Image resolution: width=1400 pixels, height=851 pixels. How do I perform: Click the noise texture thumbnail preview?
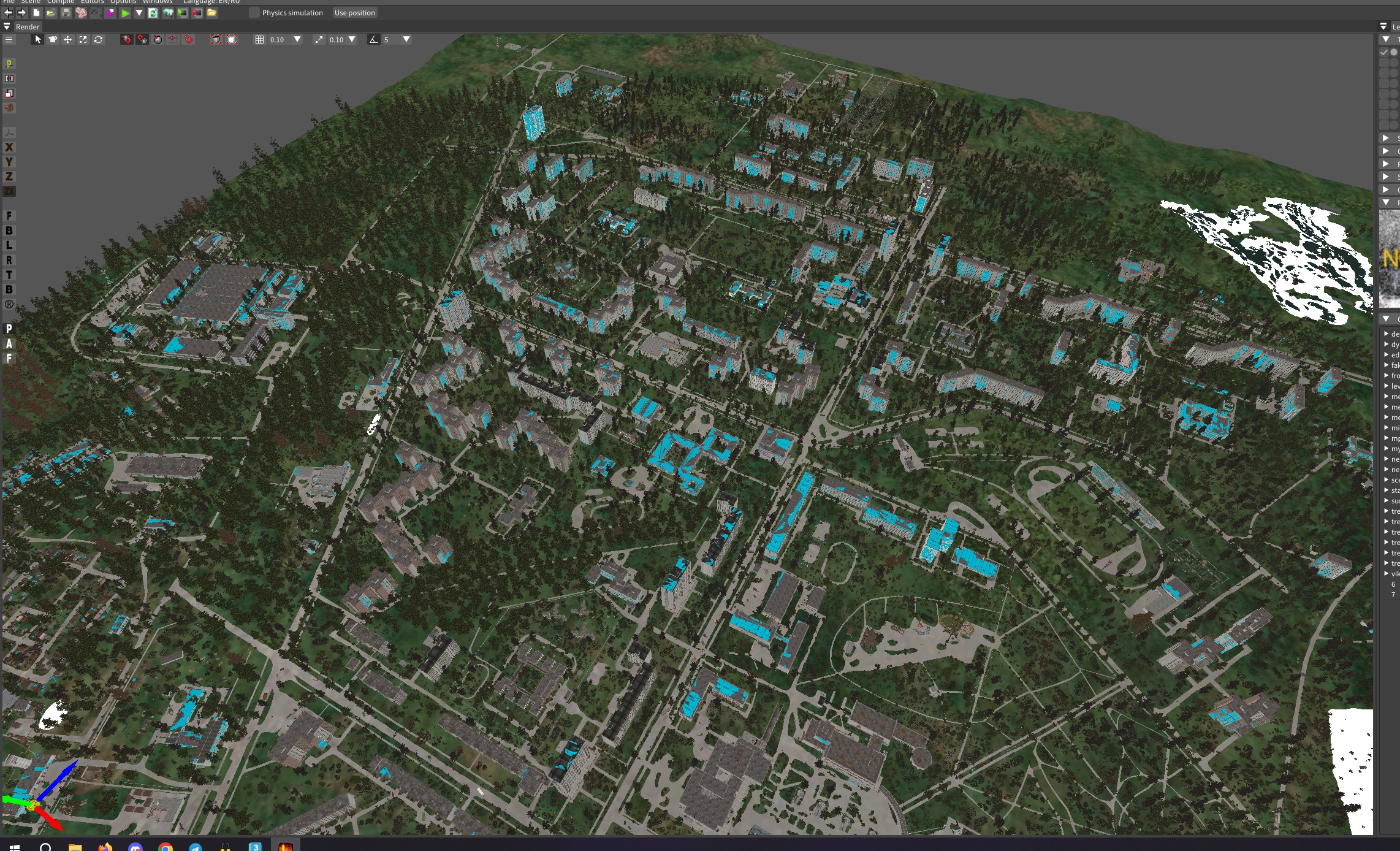(1390, 259)
